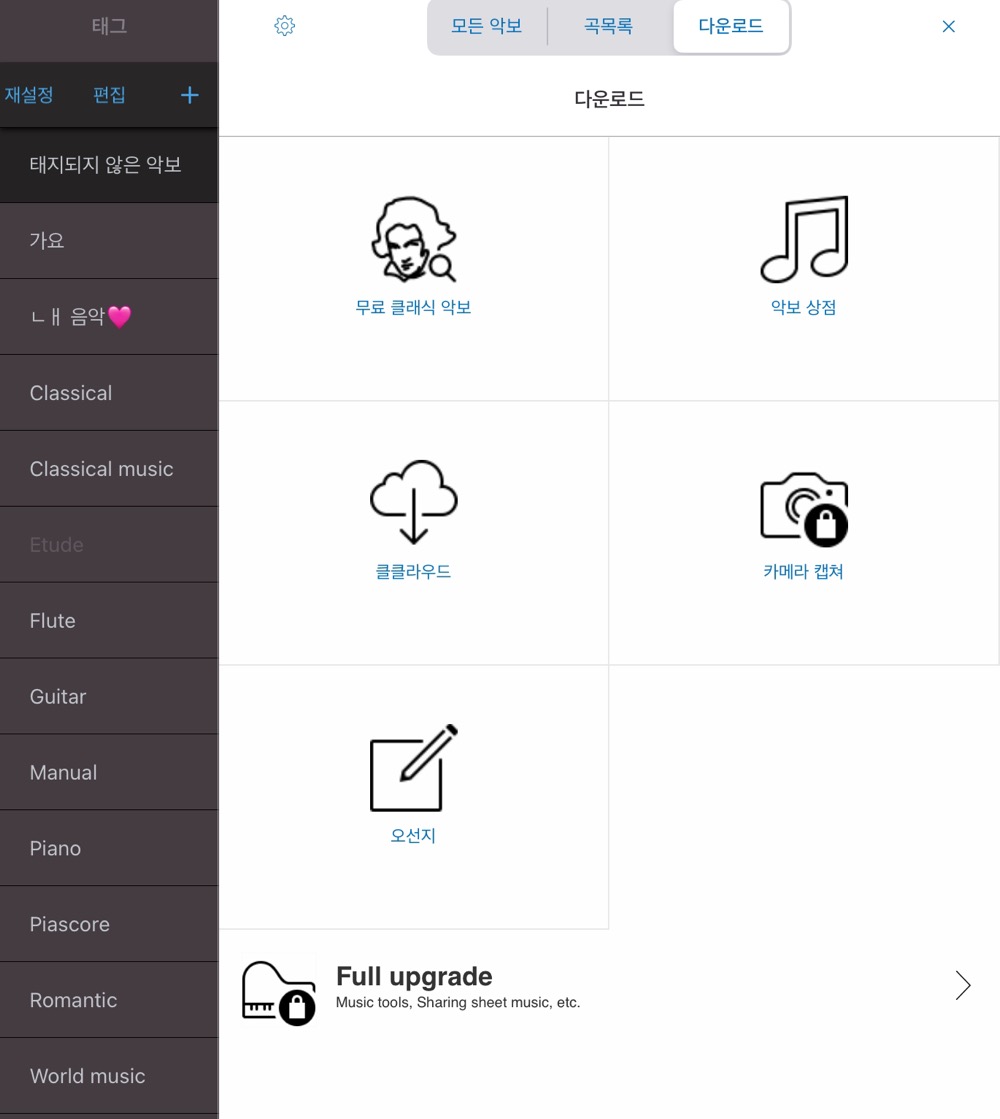Screen dimensions: 1000x1119
Task: Select the Manual tag
Action: pos(109,773)
